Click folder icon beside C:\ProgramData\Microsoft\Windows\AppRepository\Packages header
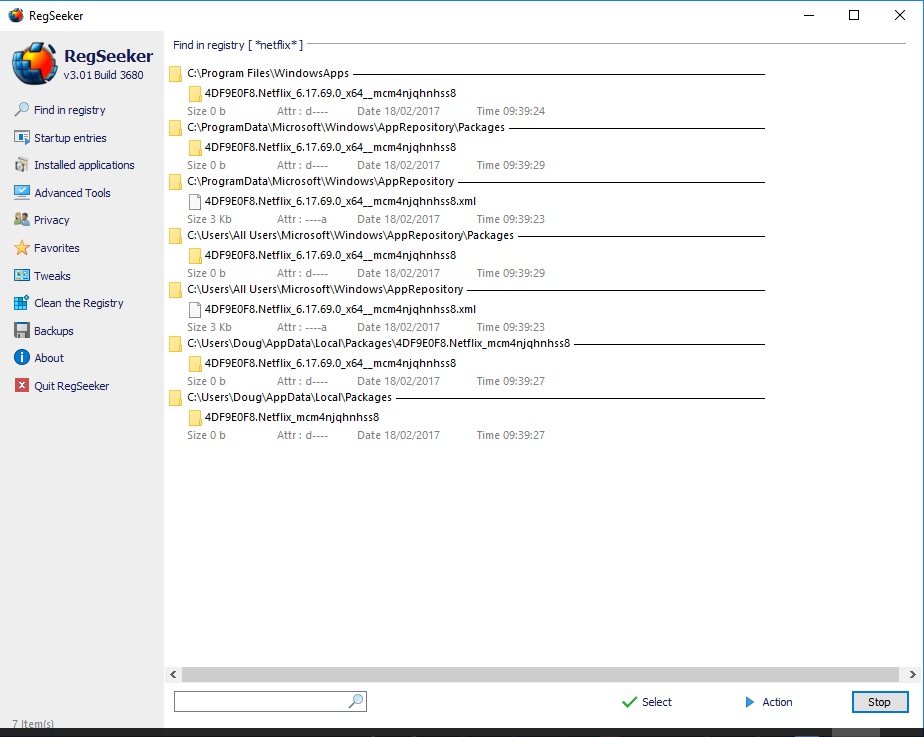 coord(175,128)
